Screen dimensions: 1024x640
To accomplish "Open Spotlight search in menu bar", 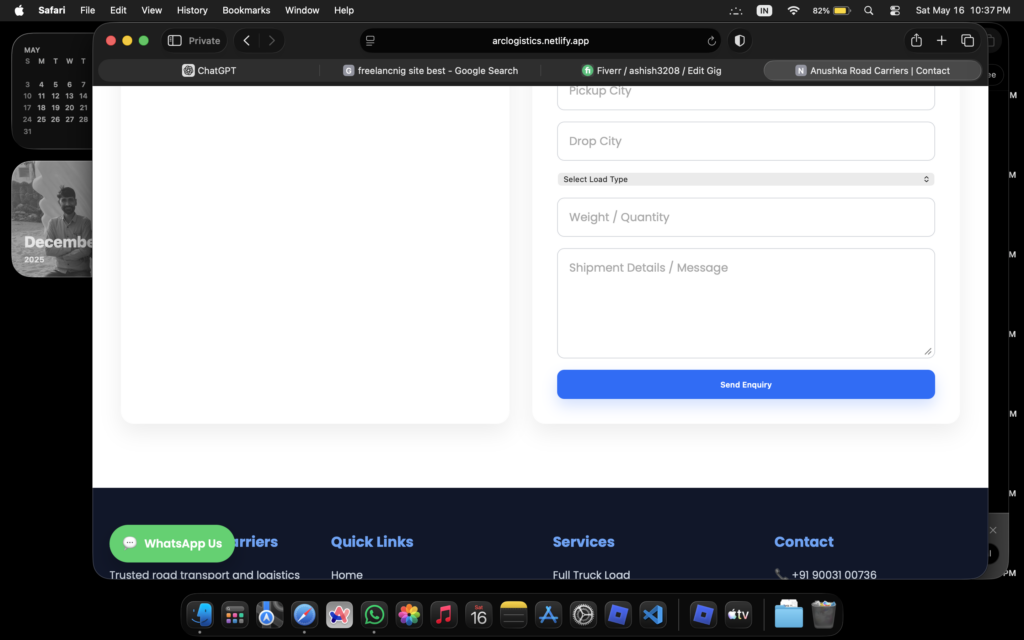I will click(868, 10).
